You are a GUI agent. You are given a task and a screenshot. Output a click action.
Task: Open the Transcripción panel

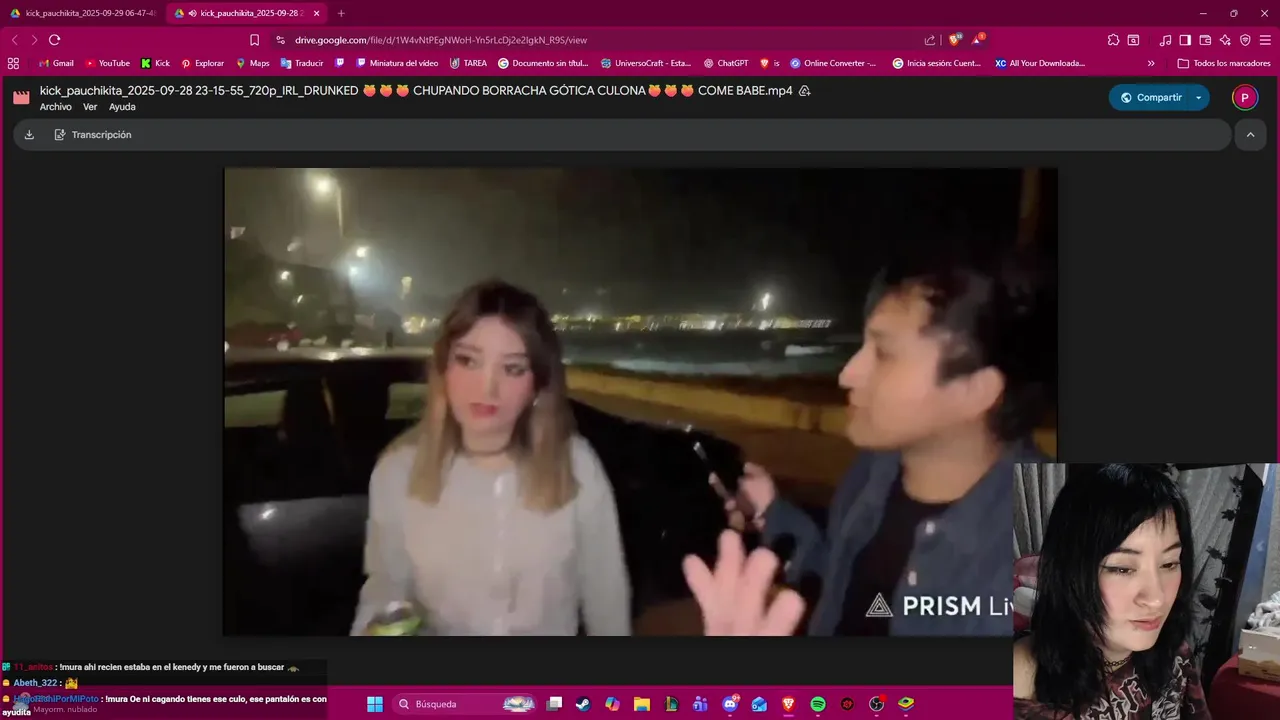pos(93,135)
